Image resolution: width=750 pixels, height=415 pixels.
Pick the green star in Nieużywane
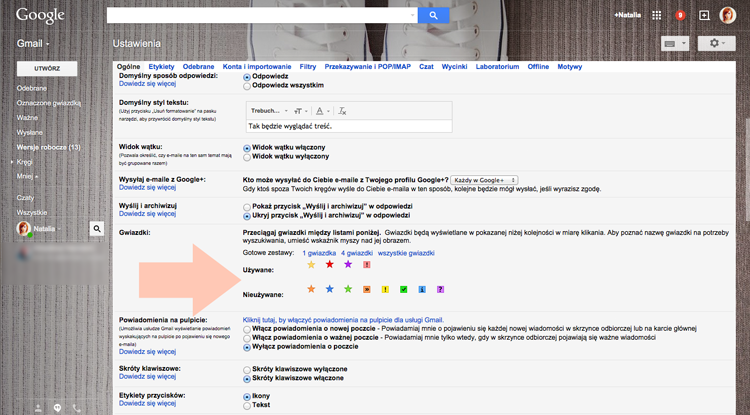point(348,289)
